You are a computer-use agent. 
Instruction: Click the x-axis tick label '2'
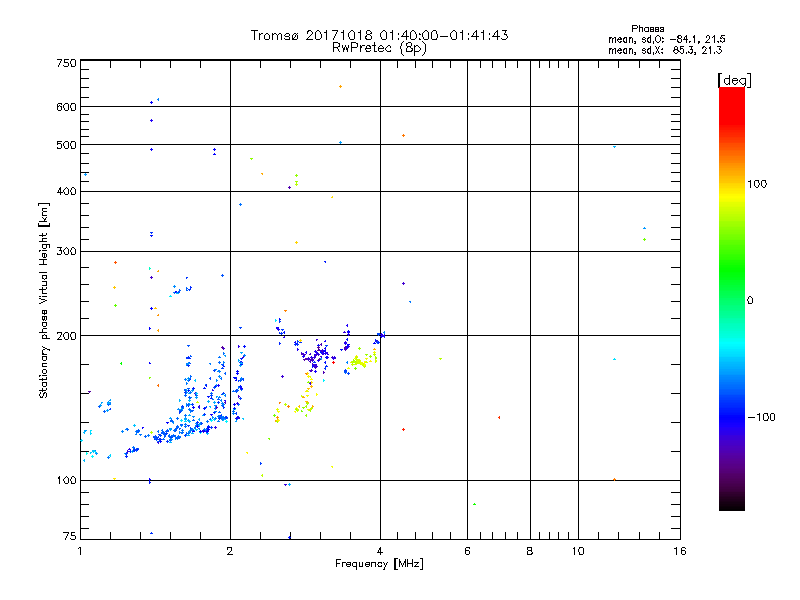tap(230, 551)
